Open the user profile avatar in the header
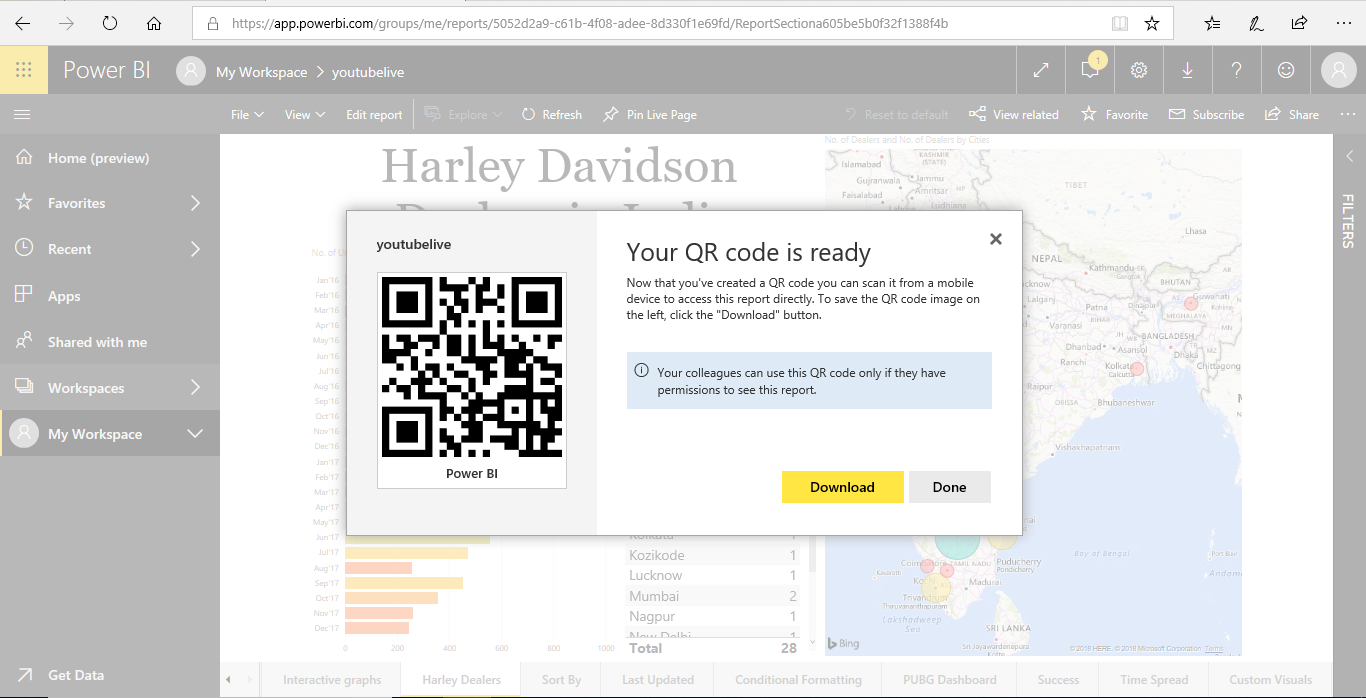The image size is (1366, 698). point(1338,70)
